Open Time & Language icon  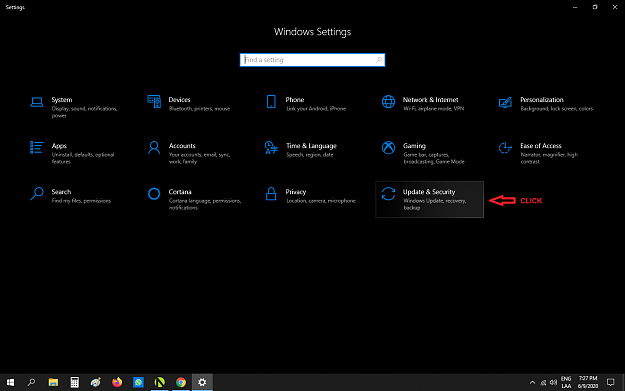point(271,147)
